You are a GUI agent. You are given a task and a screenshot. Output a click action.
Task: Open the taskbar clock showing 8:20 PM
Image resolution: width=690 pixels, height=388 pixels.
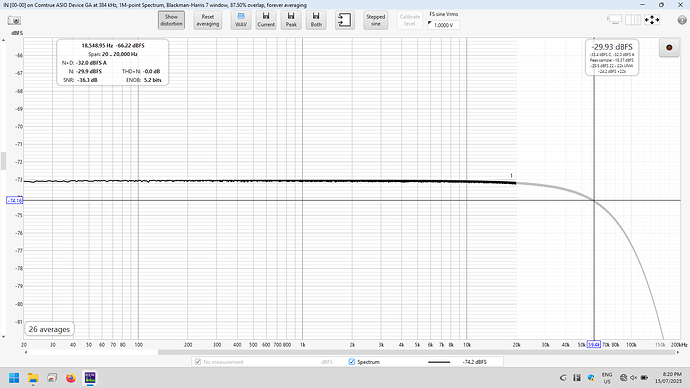pyautogui.click(x=668, y=377)
